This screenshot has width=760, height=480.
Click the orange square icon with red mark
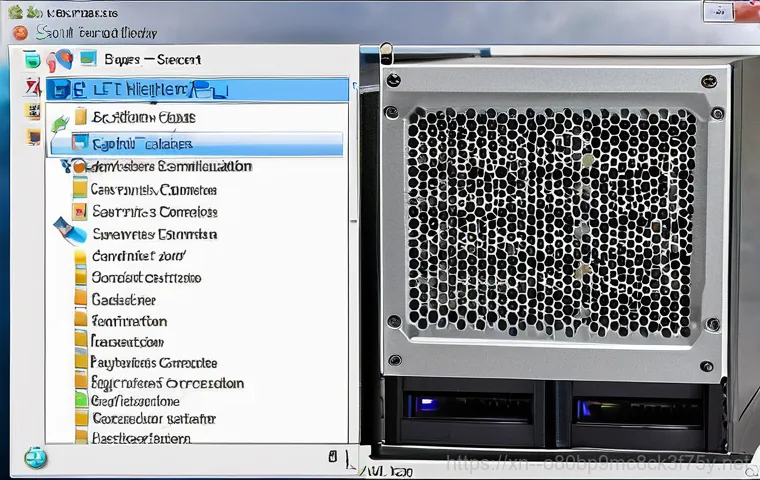[79, 211]
